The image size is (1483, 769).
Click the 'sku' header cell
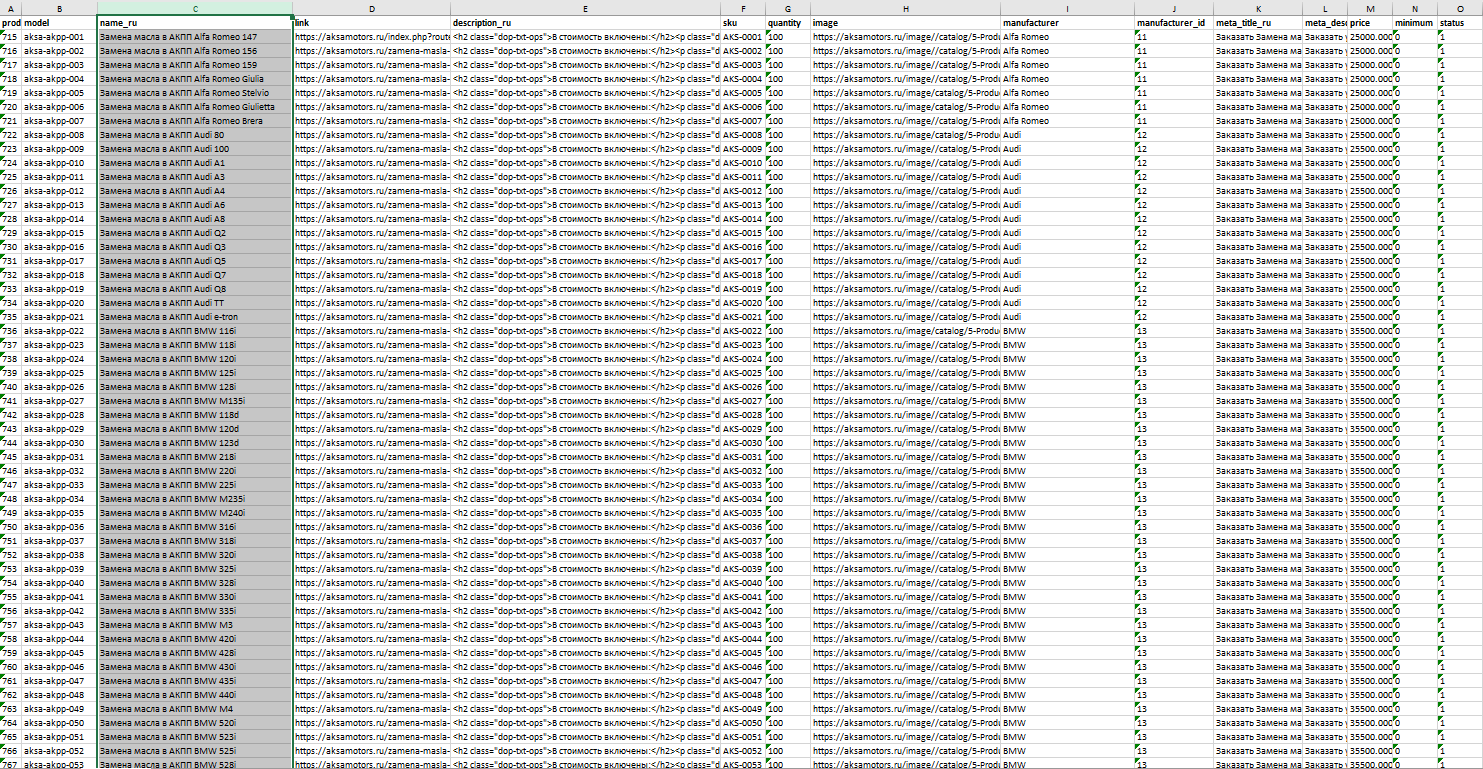coord(743,22)
